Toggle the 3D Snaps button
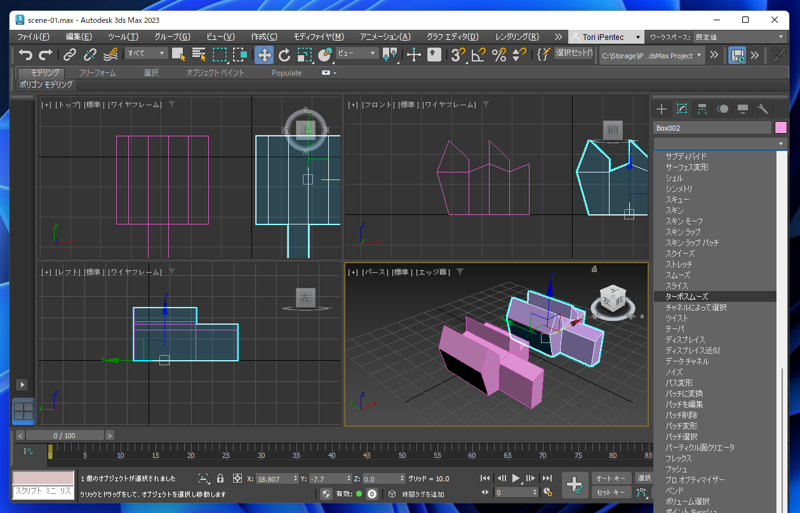Image resolution: width=800 pixels, height=513 pixels. point(458,55)
